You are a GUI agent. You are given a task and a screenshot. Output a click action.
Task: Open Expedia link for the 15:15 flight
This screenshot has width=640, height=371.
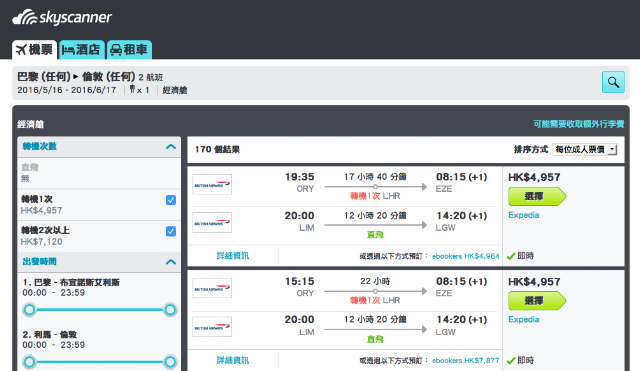[524, 320]
